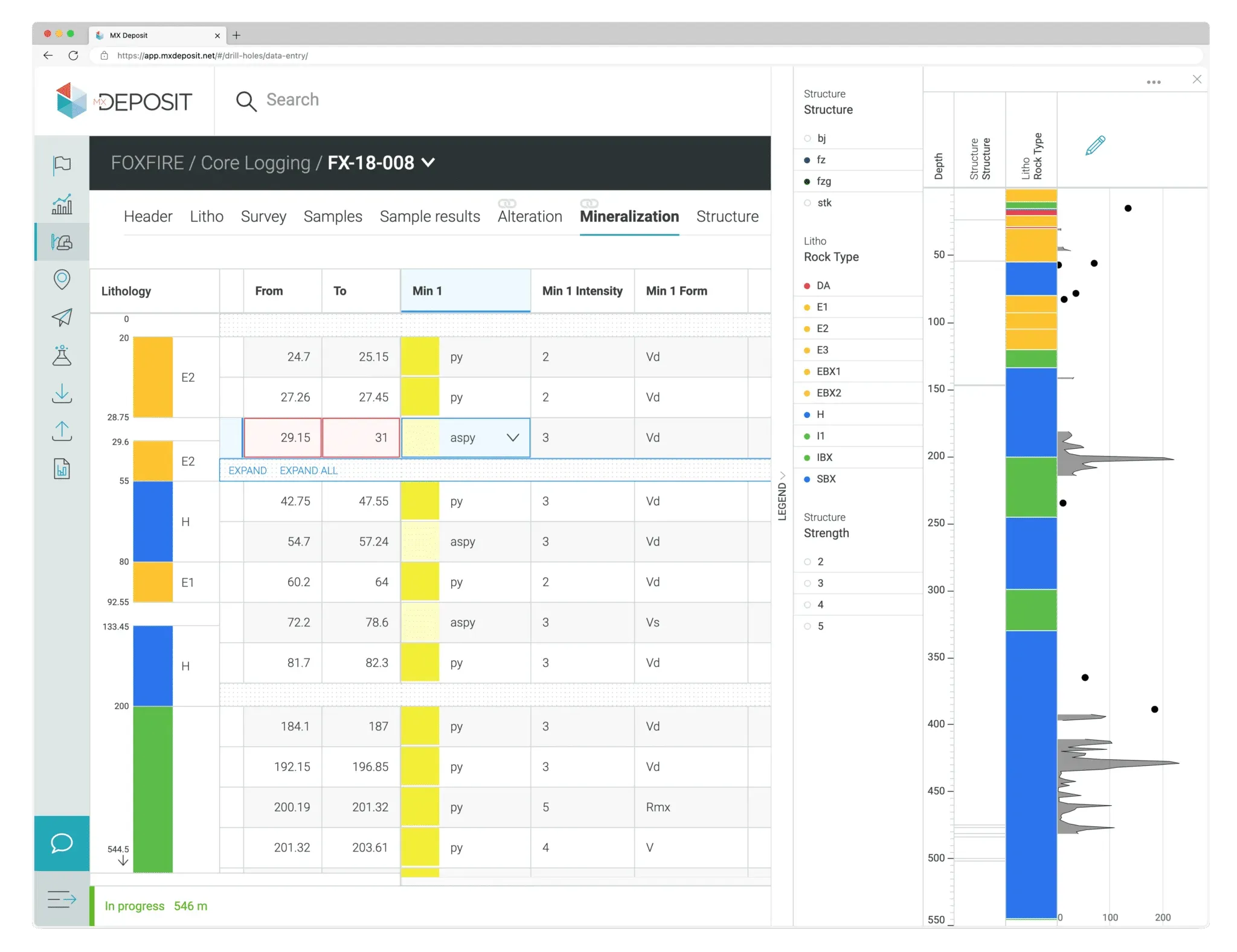
Task: Open the aspy Min 1 dropdown arrow
Action: click(x=513, y=438)
